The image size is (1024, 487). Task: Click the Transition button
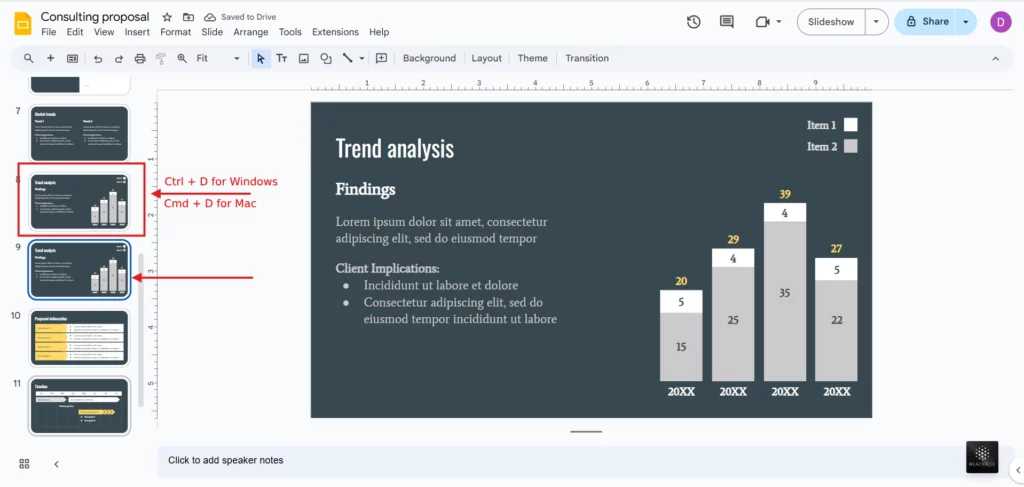(x=587, y=59)
